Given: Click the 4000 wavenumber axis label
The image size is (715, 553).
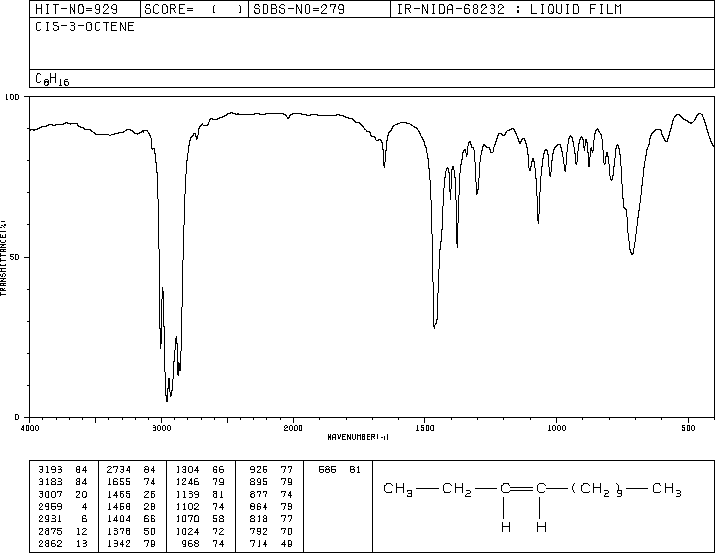Looking at the screenshot, I should (x=30, y=428).
